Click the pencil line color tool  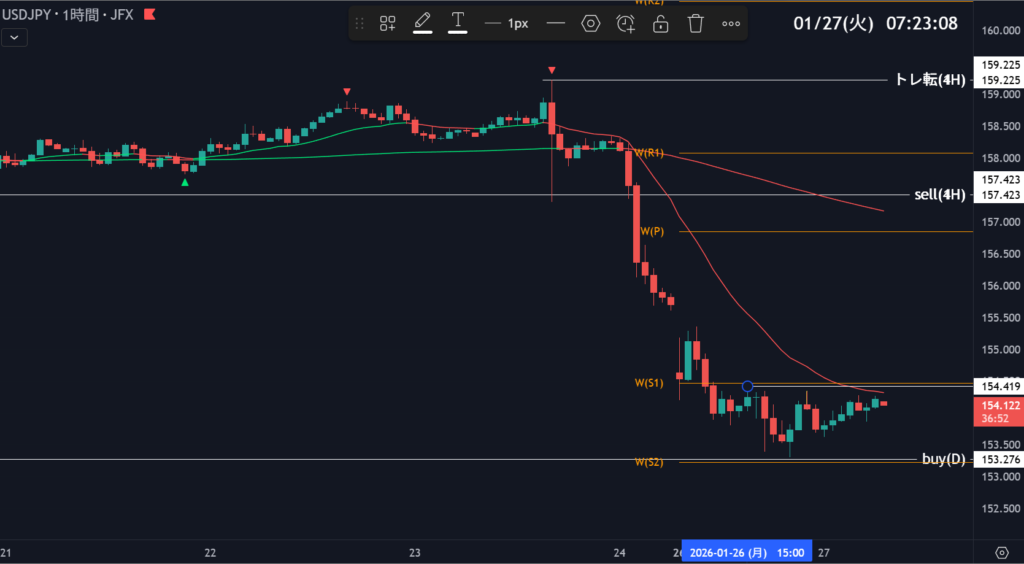click(x=422, y=22)
